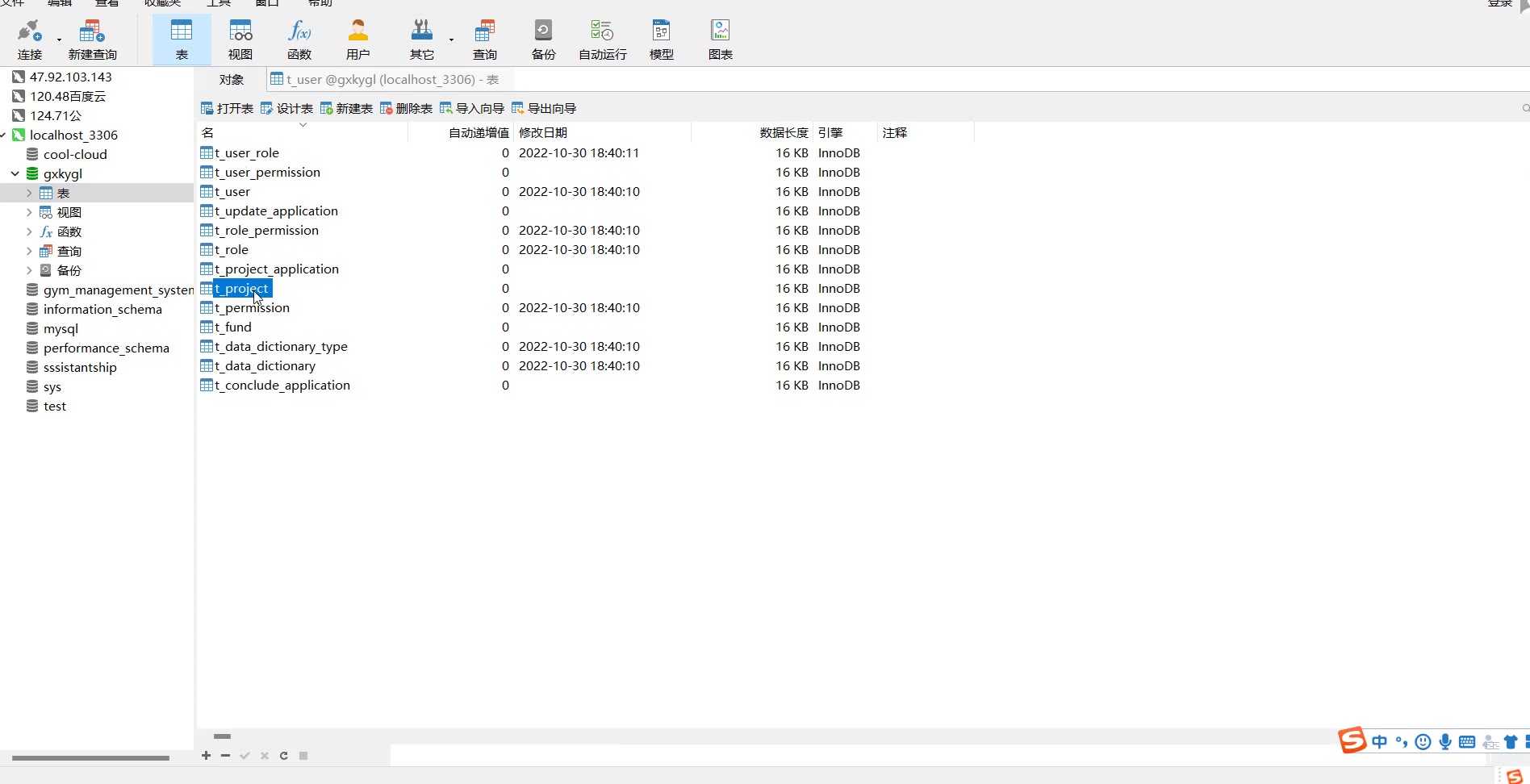Click the 连接 dropdown arrow
The height and width of the screenshot is (784, 1530).
59,40
